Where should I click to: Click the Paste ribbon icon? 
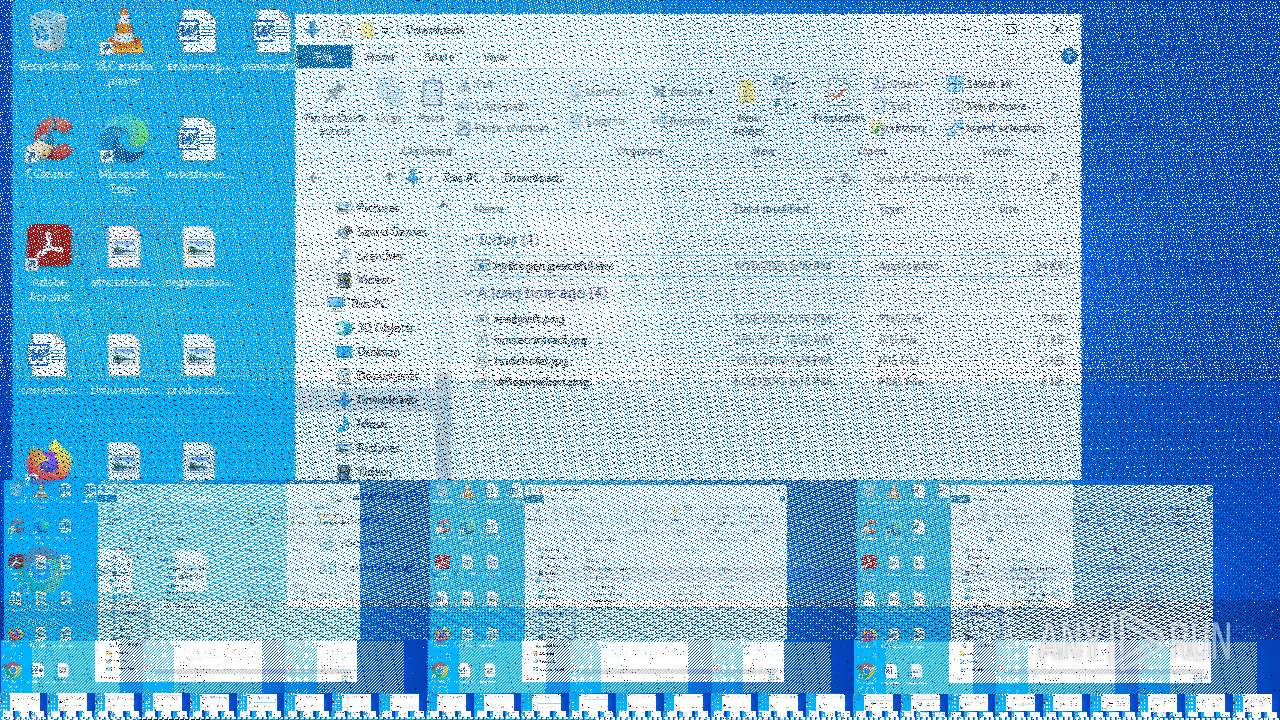431,103
